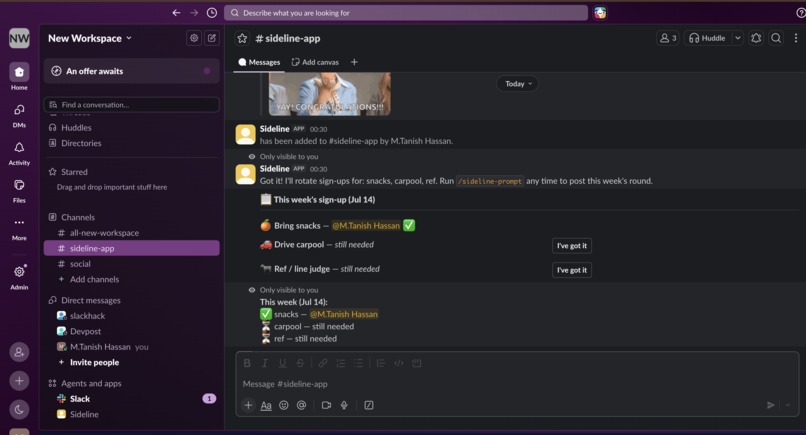Open the An offer awaits banner
The width and height of the screenshot is (806, 435).
click(x=132, y=71)
